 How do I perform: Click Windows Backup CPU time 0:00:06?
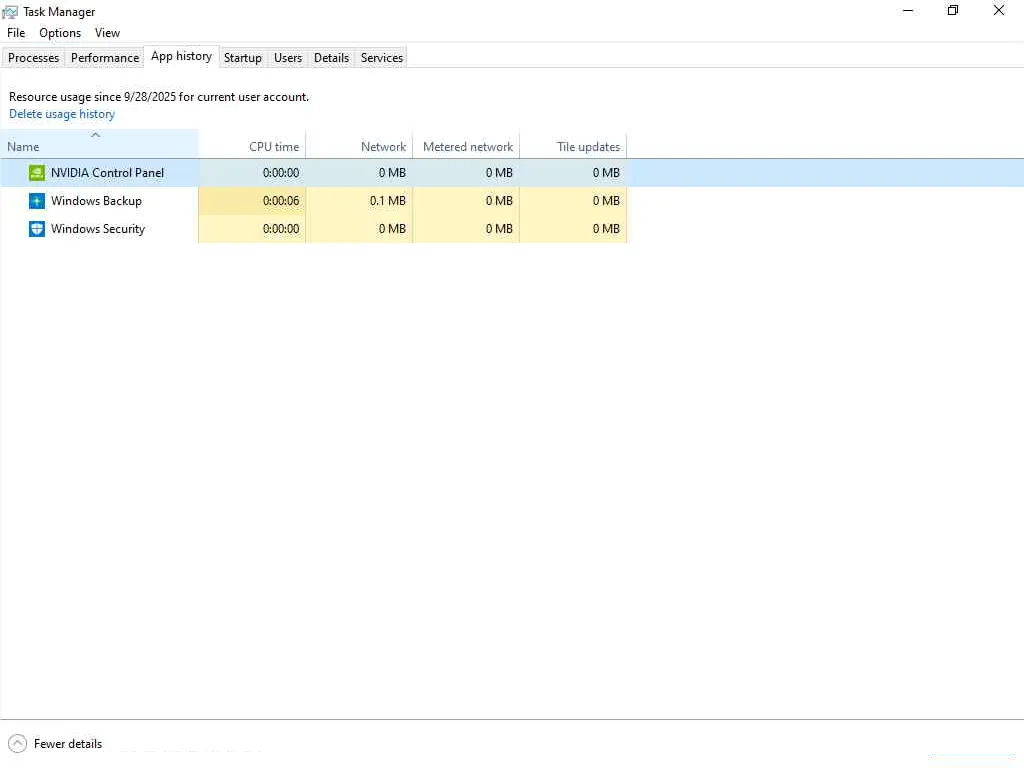tap(252, 201)
